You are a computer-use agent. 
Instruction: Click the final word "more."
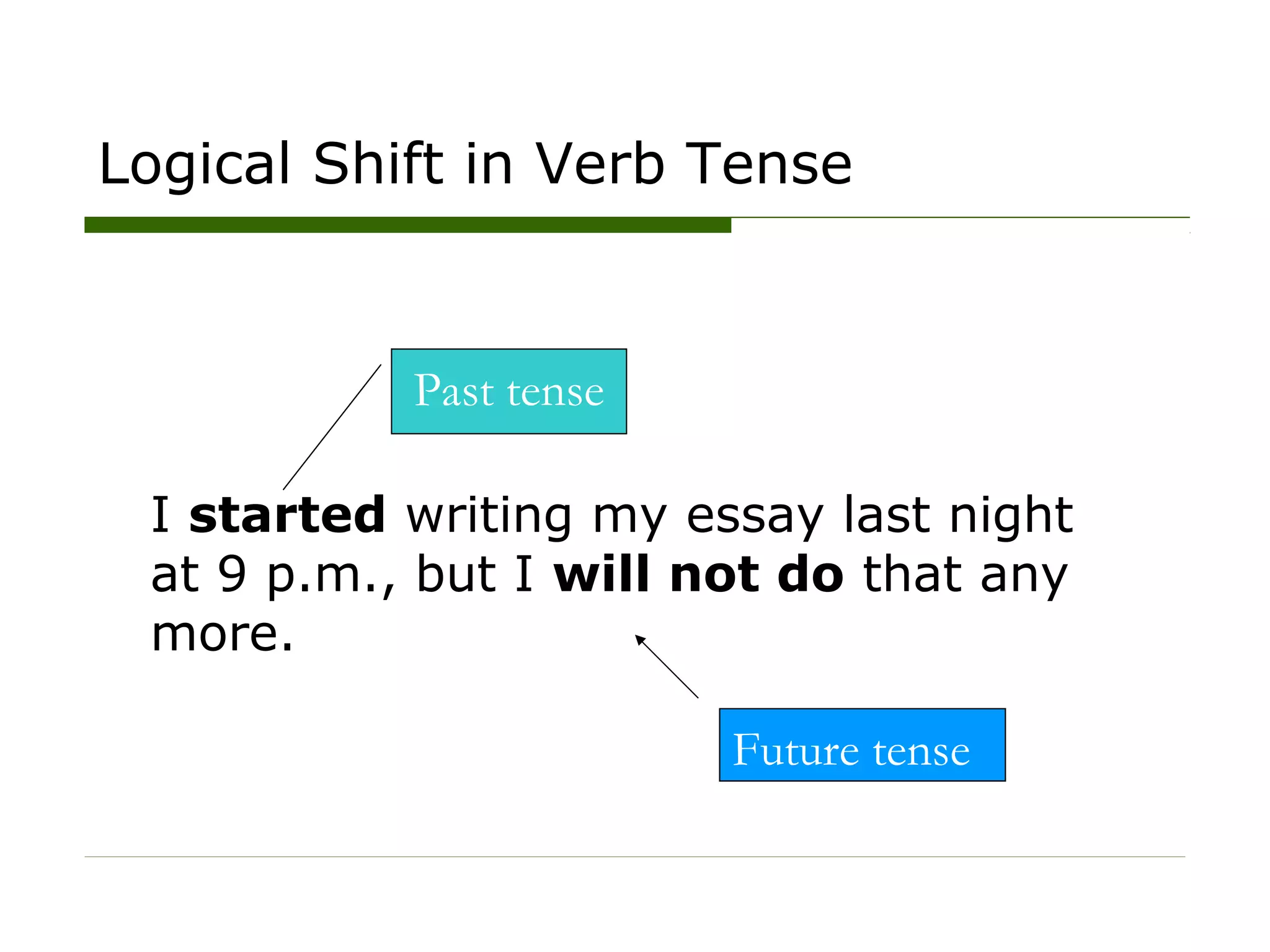[222, 634]
